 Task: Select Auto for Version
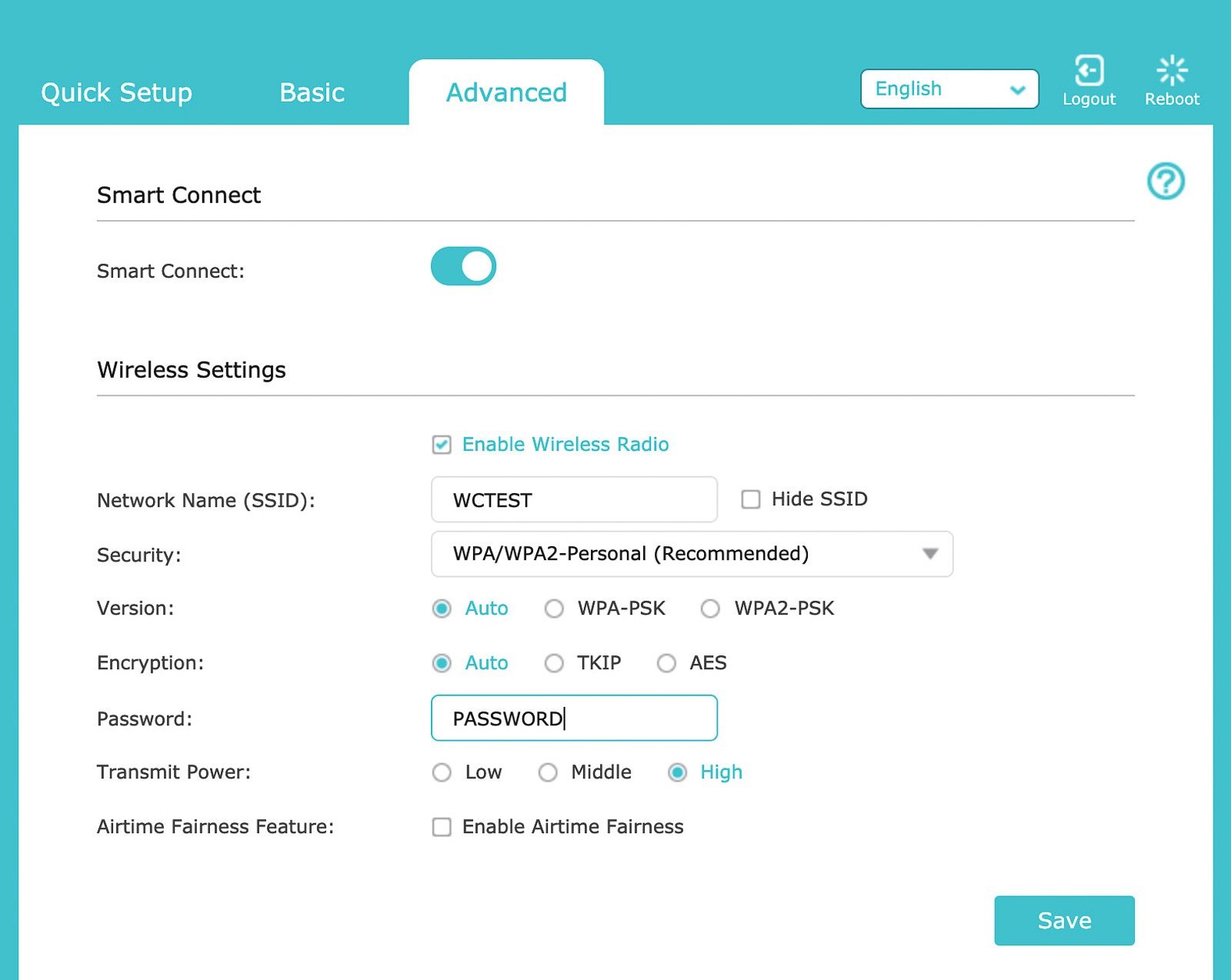click(442, 608)
